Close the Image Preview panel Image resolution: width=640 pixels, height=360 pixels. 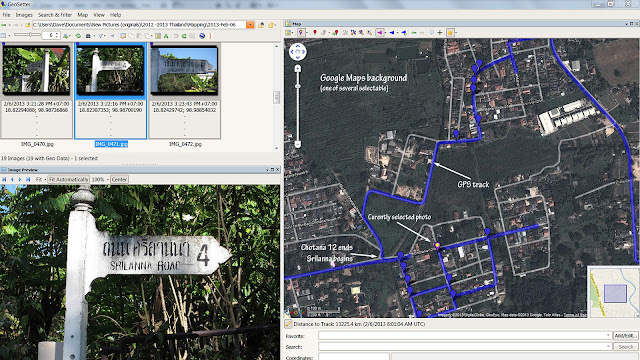click(278, 169)
